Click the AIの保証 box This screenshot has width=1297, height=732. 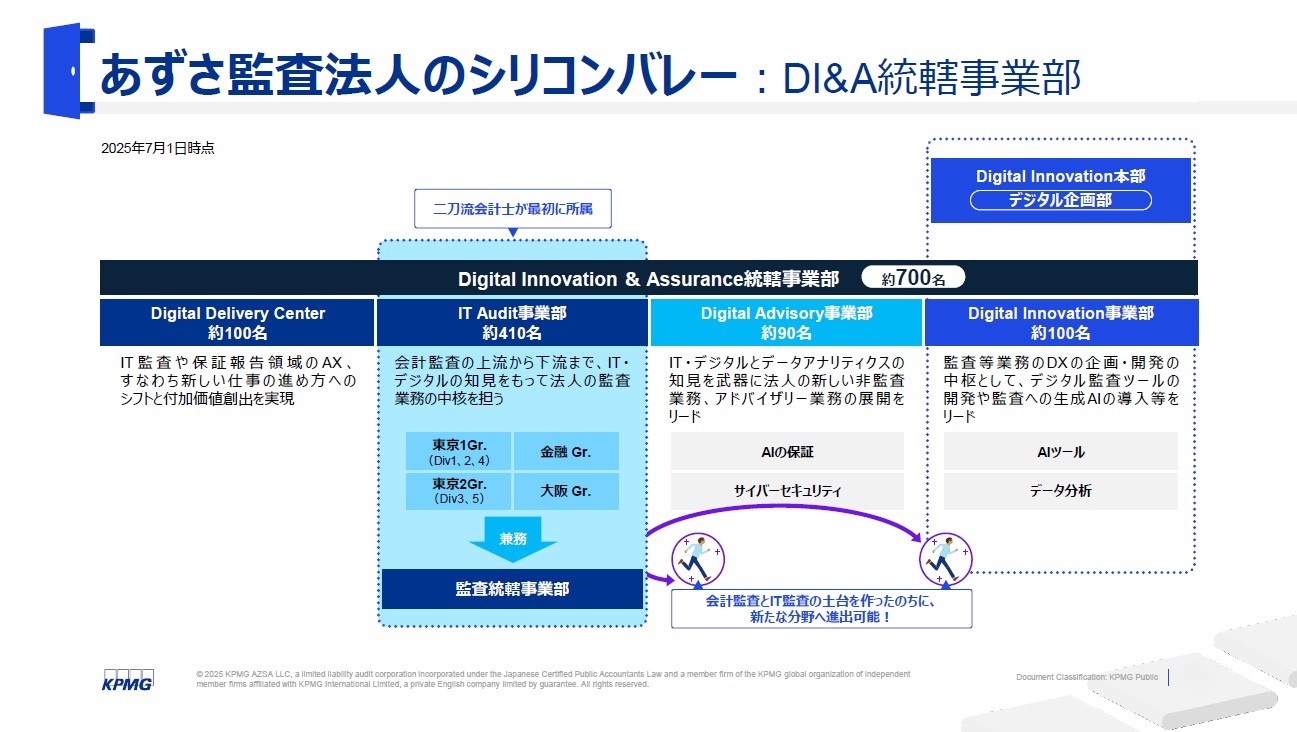(787, 452)
